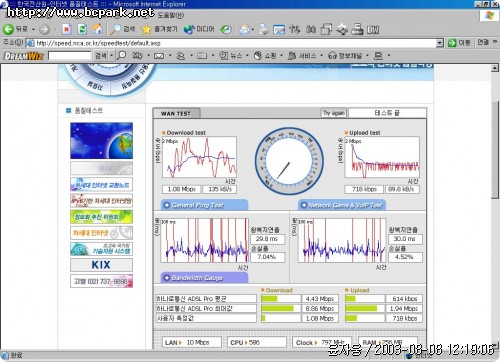Click the Windows flag logo at top right

(x=490, y=15)
